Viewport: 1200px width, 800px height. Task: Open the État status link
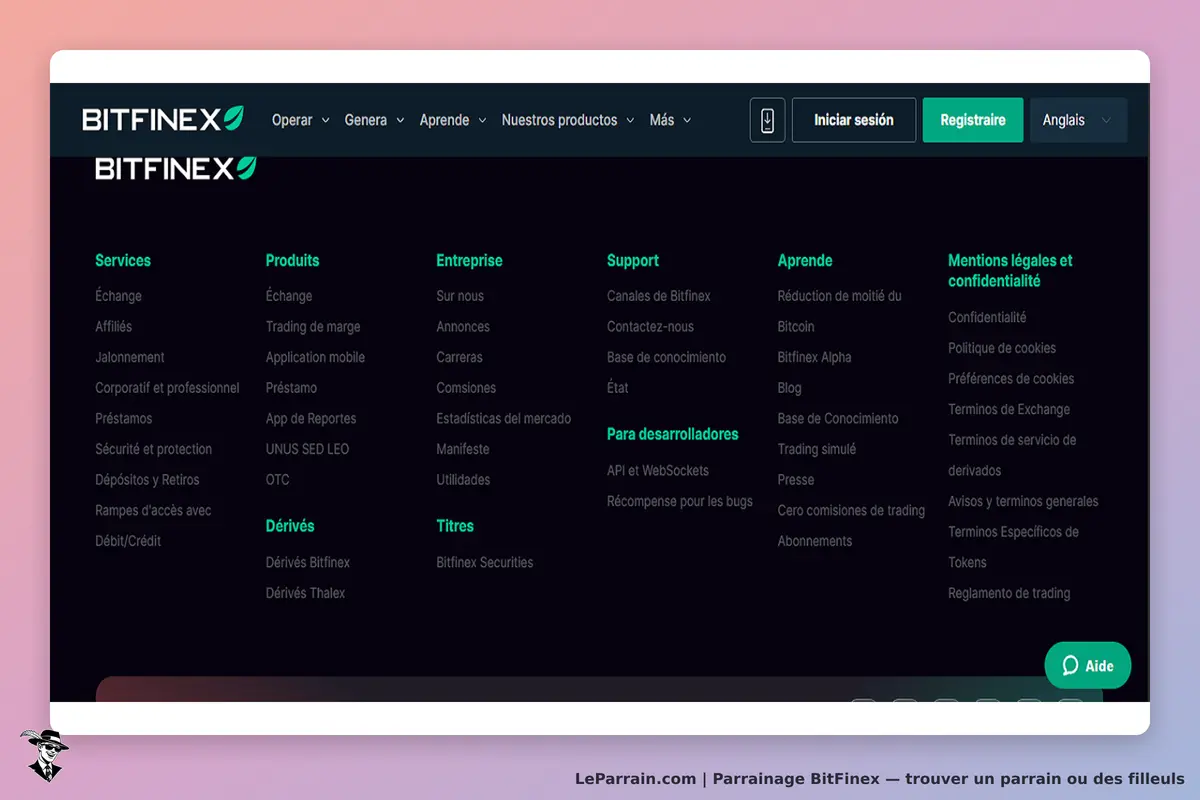point(618,388)
